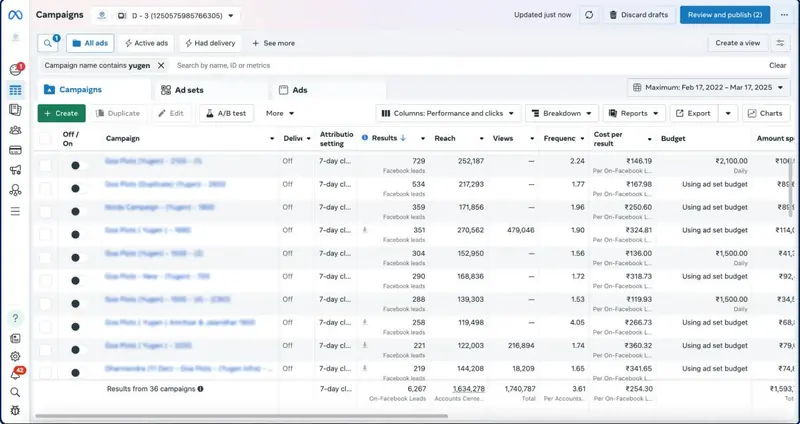The image size is (800, 424).
Task: Open Audiences people icon
Action: [x=15, y=130]
